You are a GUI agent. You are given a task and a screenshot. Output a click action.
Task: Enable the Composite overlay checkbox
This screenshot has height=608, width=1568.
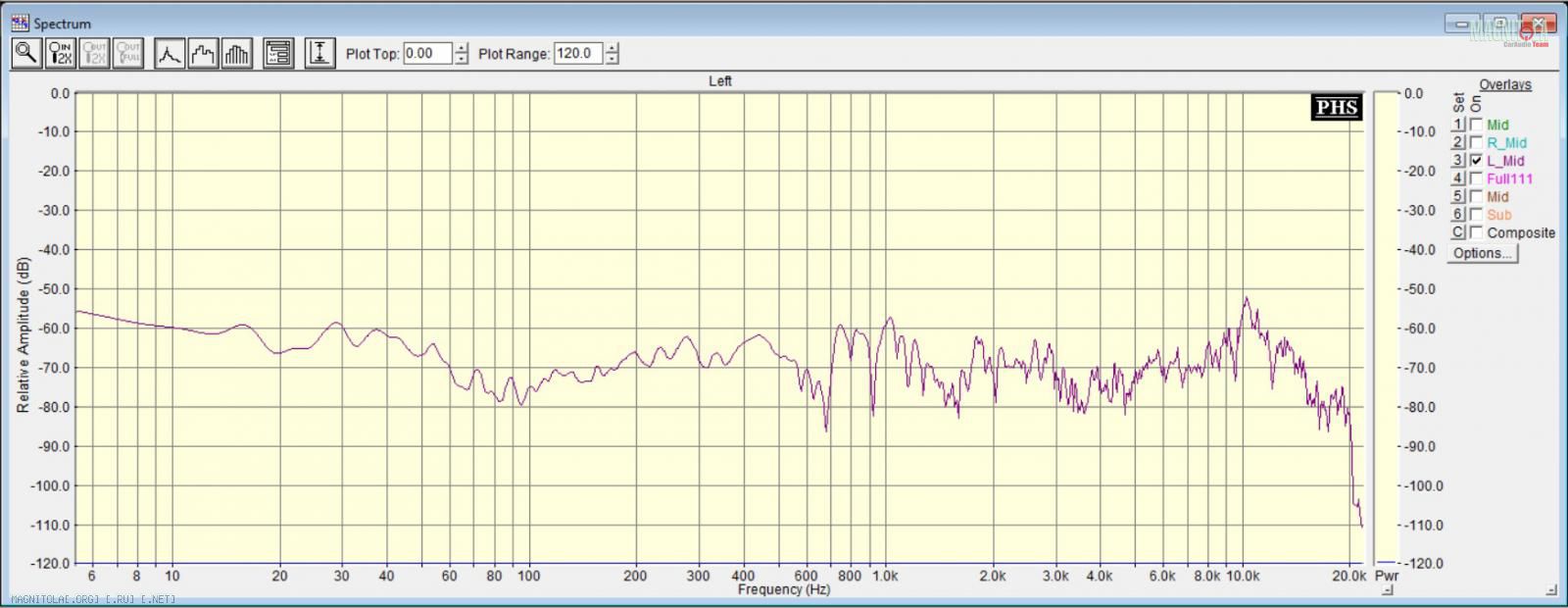1476,232
